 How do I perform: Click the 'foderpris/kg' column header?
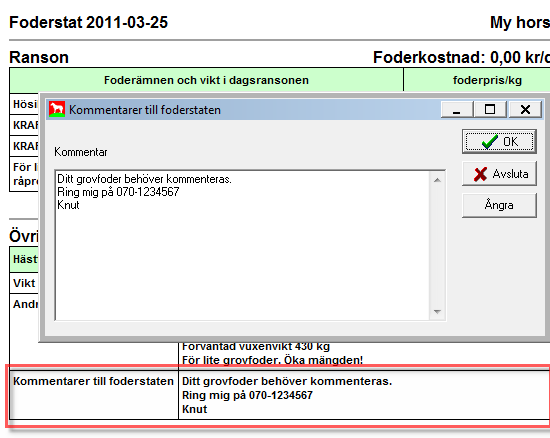pyautogui.click(x=487, y=80)
